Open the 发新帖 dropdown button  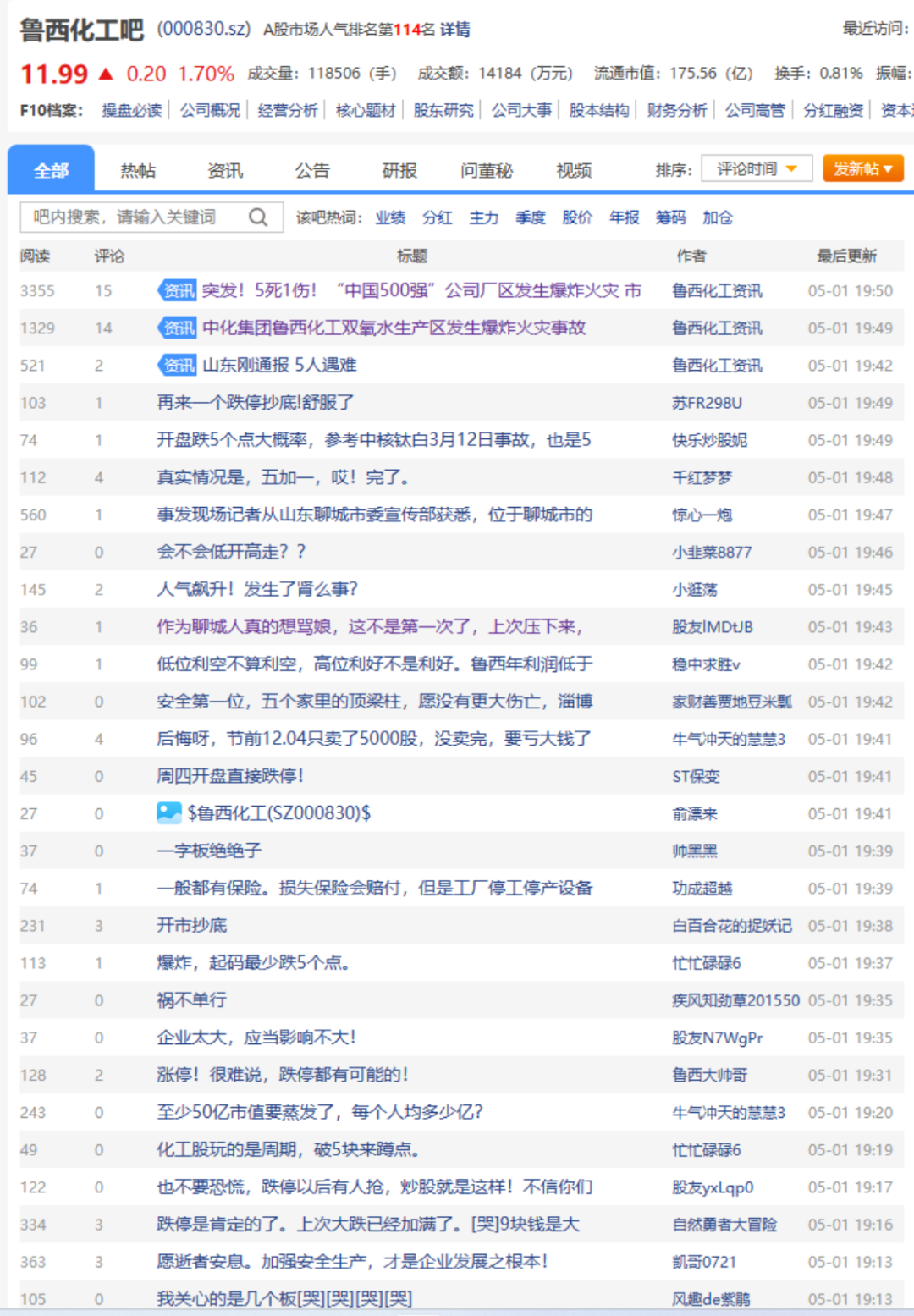coord(863,168)
